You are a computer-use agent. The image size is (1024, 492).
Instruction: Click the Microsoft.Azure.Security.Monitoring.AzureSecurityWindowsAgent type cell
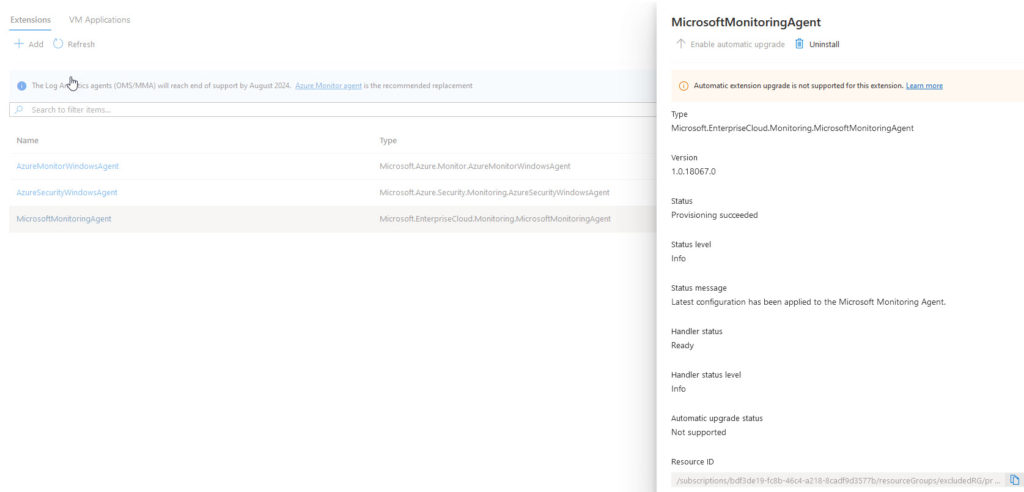(494, 192)
